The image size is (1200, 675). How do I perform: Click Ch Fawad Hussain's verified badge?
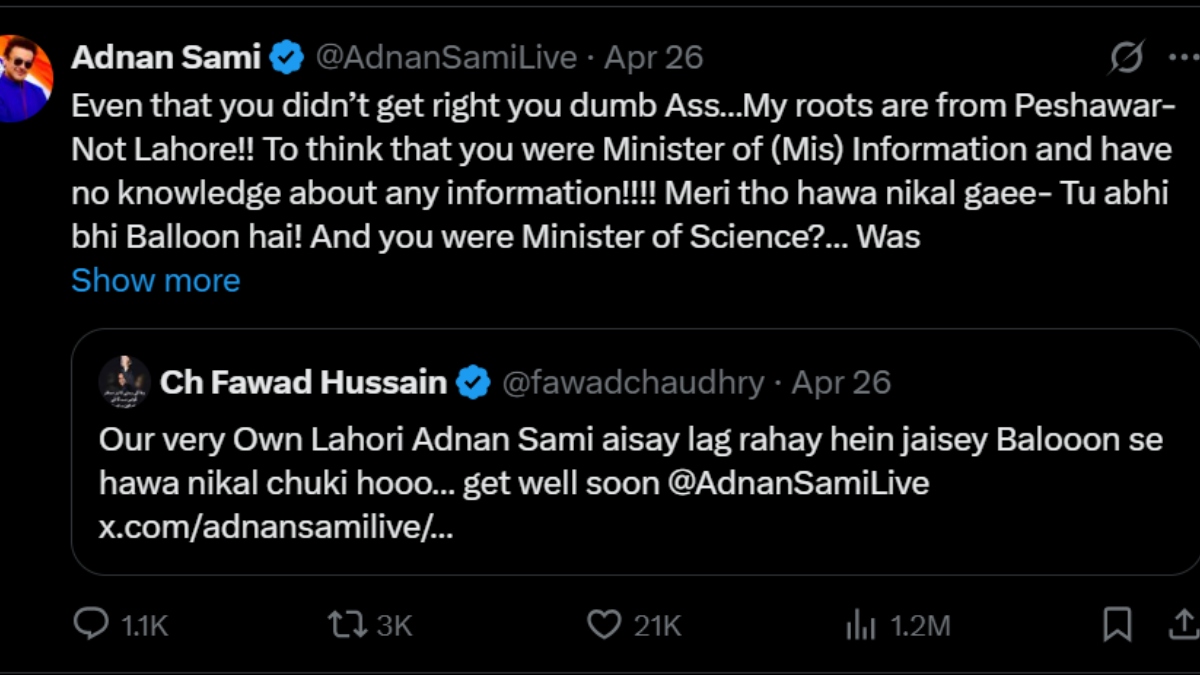[x=474, y=382]
